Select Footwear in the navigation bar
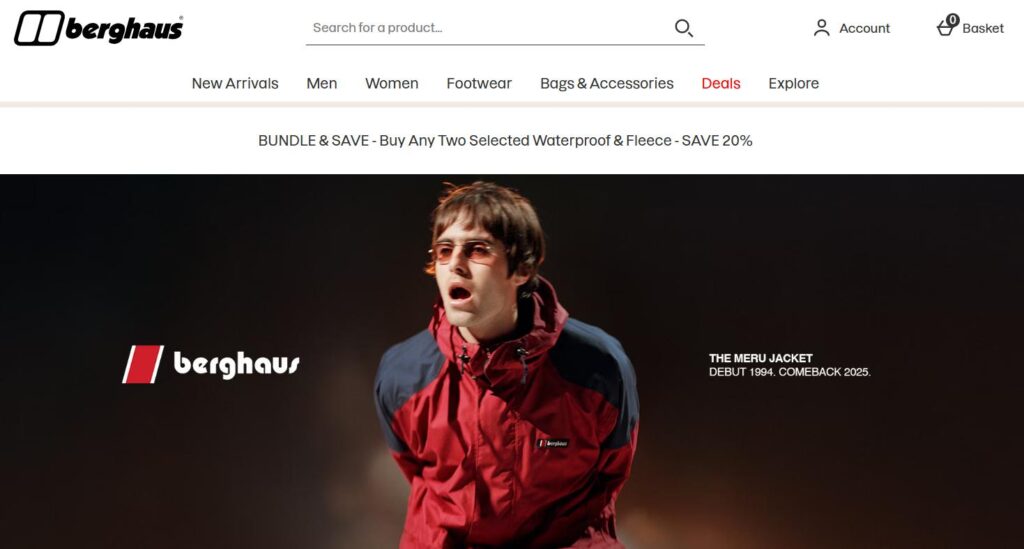This screenshot has height=549, width=1024. 479,84
